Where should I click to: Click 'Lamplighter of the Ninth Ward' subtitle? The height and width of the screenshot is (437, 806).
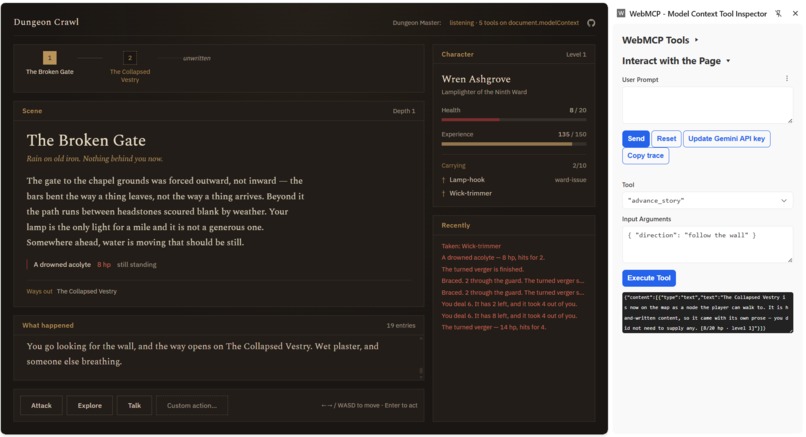(484, 92)
